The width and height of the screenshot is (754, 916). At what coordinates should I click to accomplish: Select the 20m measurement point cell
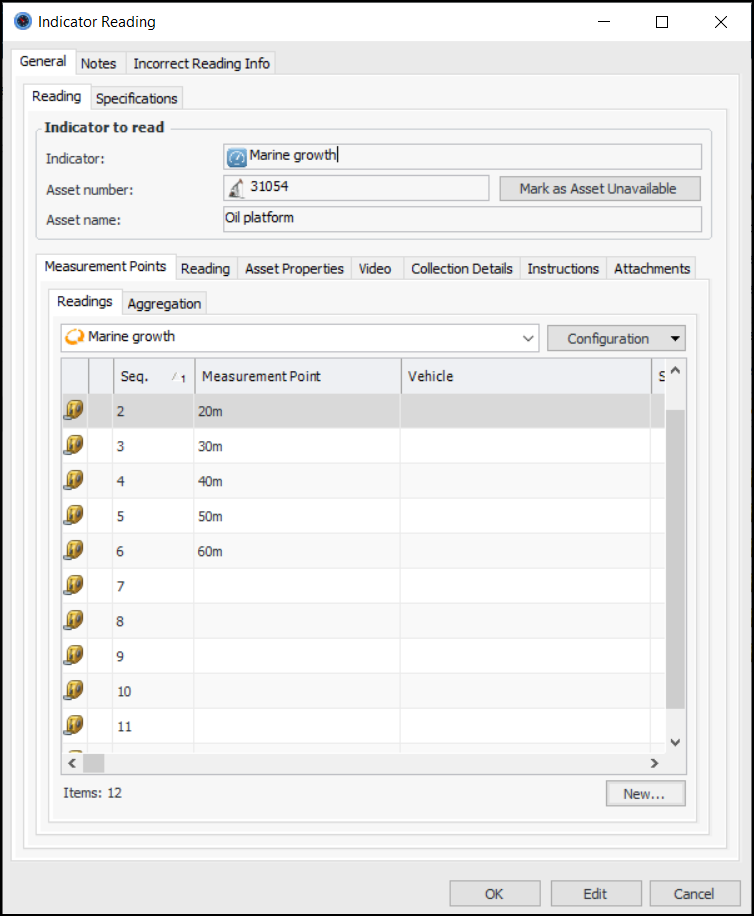[297, 411]
